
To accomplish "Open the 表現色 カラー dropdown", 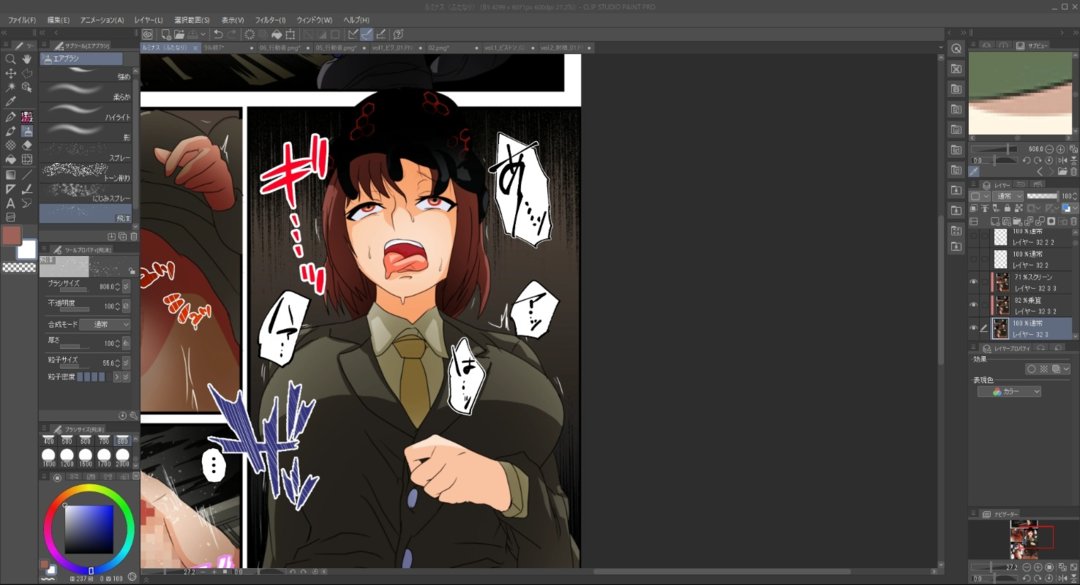I will tap(1009, 391).
